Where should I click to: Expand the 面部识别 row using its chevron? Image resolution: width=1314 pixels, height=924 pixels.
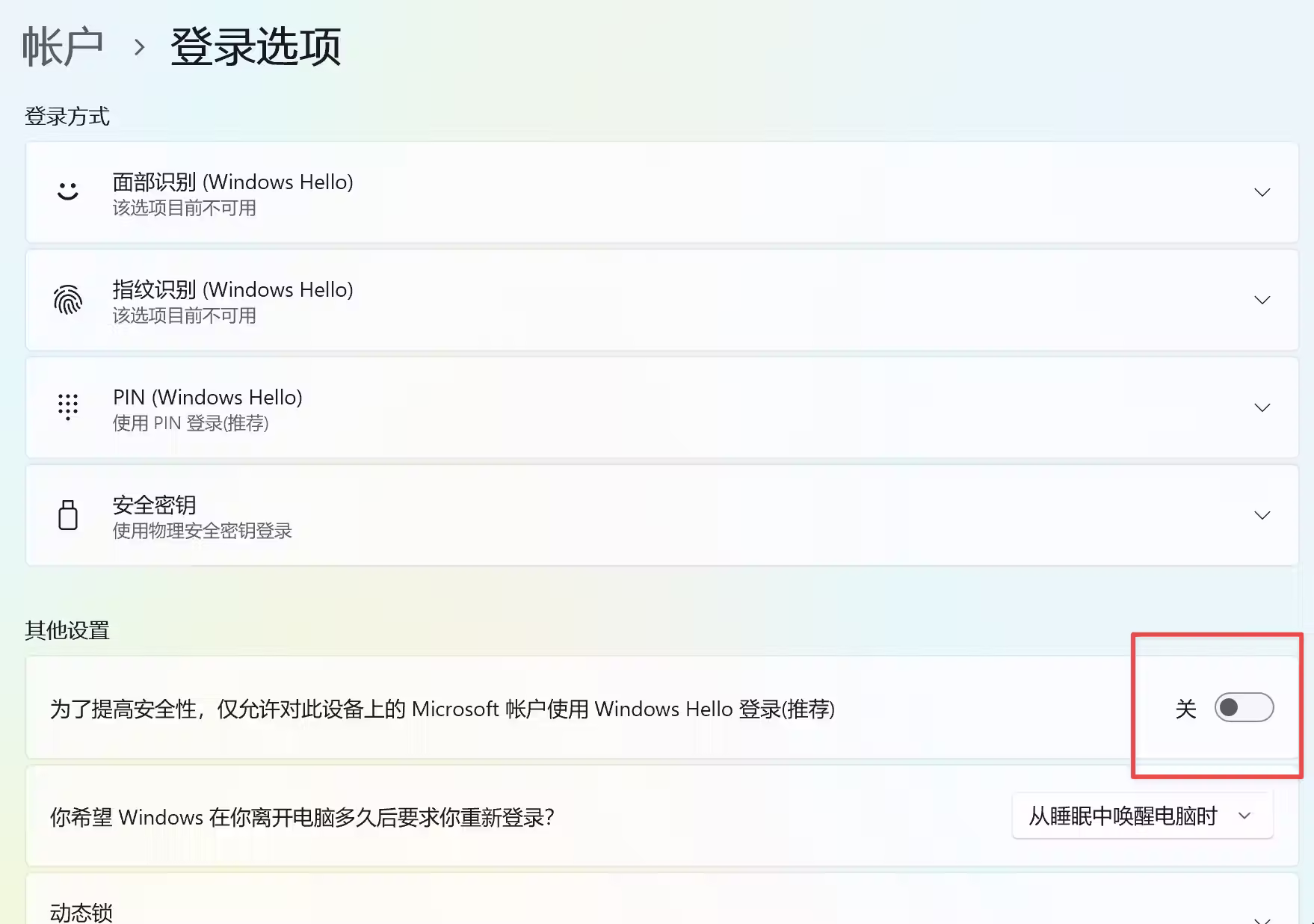pos(1262,193)
